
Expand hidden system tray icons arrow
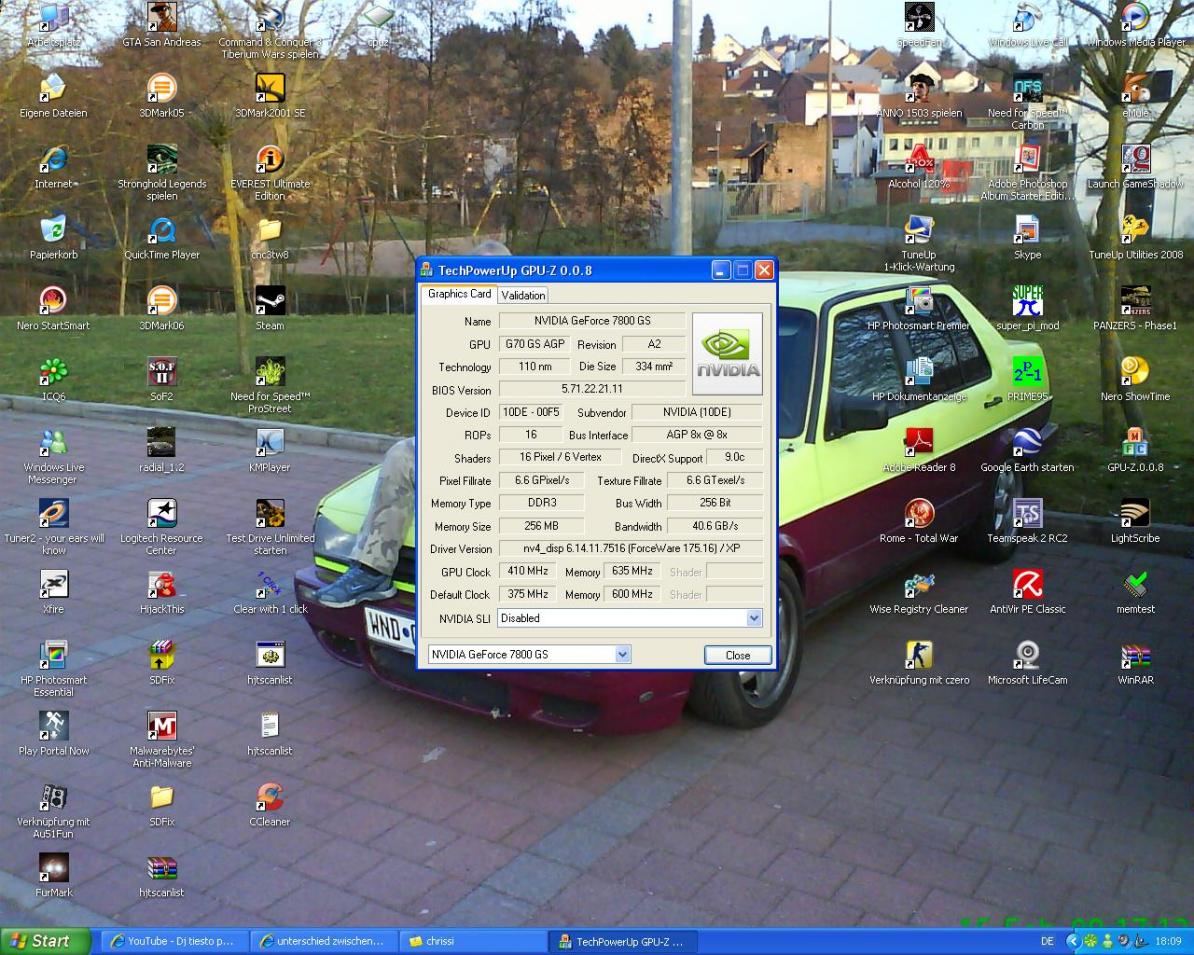click(x=1072, y=942)
